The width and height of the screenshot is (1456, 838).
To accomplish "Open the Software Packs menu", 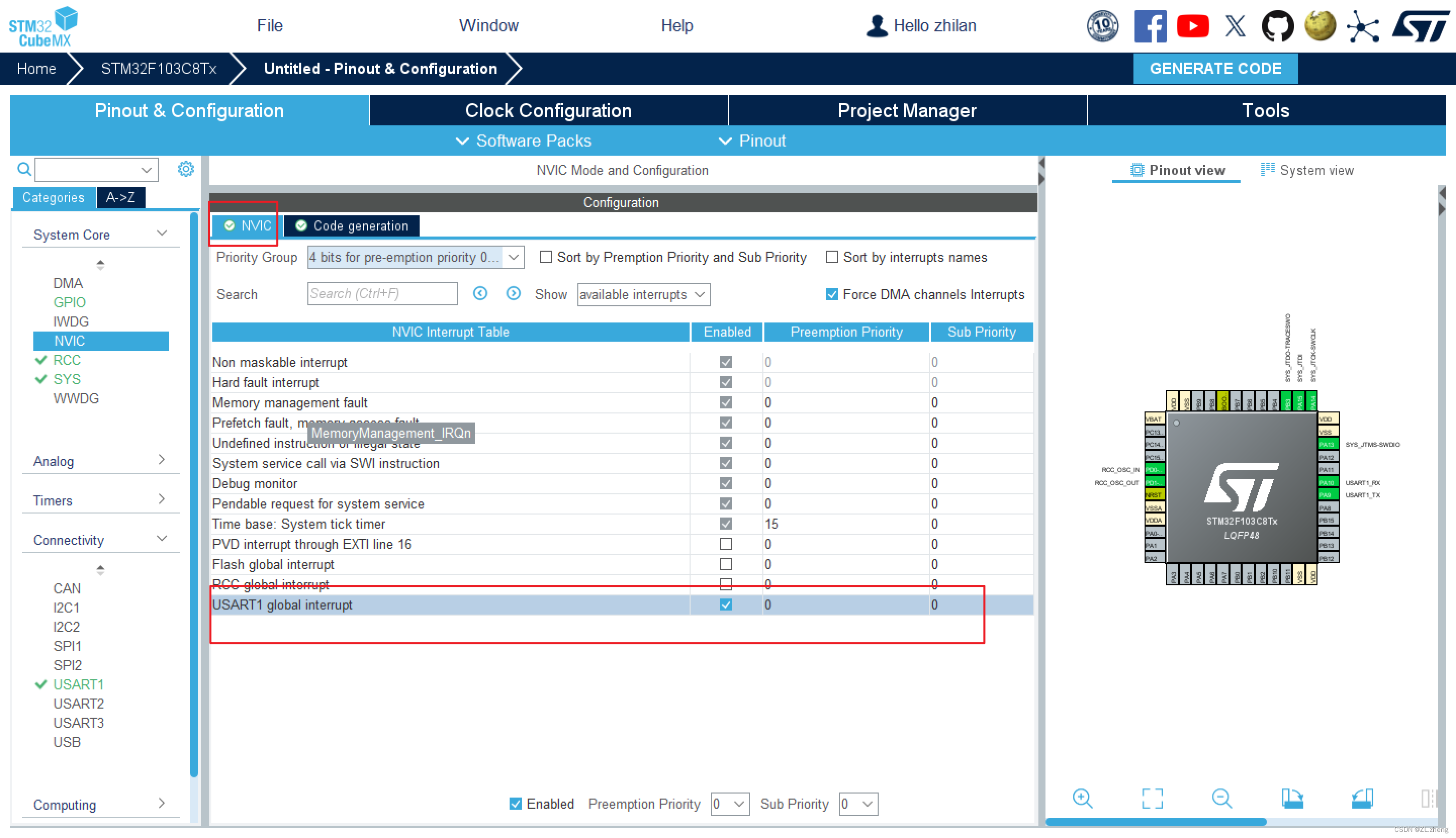I will pos(523,141).
